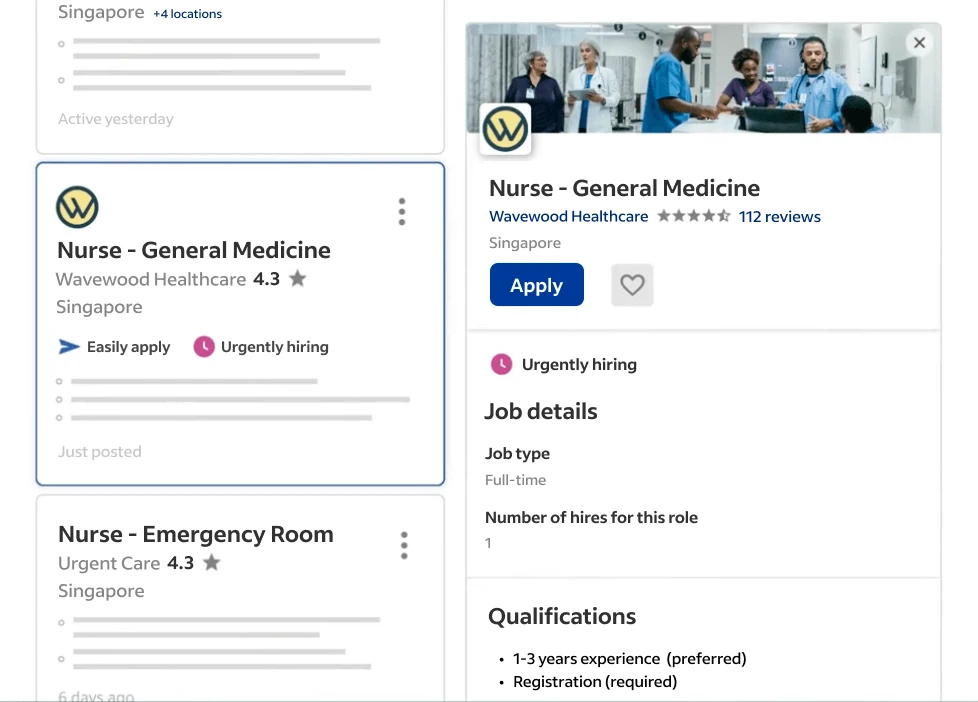The image size is (978, 702).
Task: Click the Urgently hiring clock icon on card
Action: 204,347
